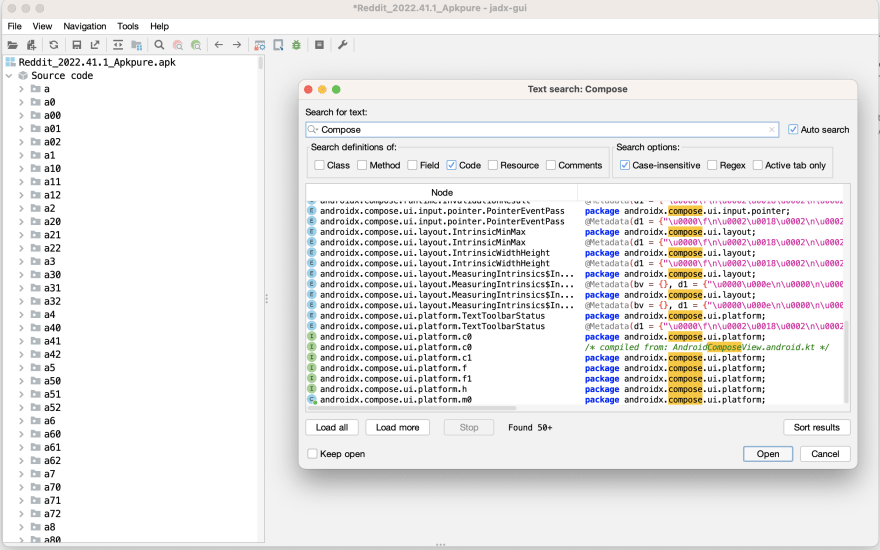This screenshot has width=880, height=550.
Task: Open the View menu
Action: (42, 26)
